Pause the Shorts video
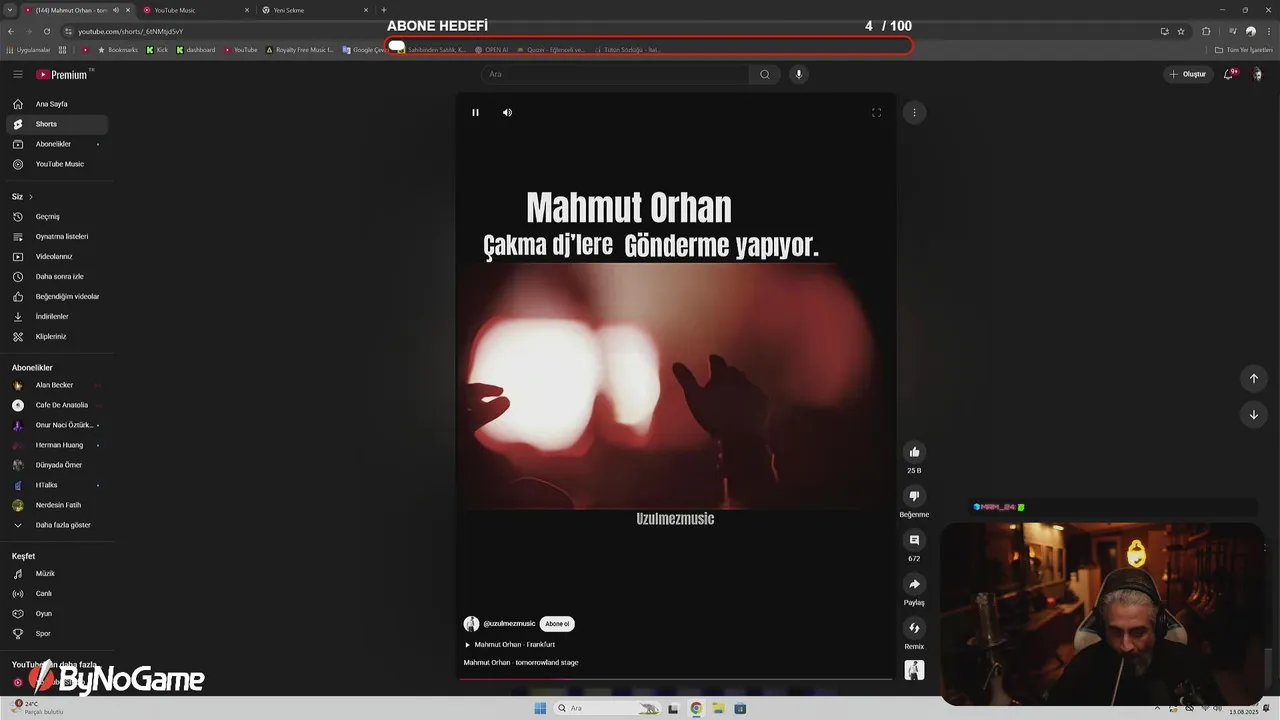Viewport: 1280px width, 720px height. click(475, 113)
